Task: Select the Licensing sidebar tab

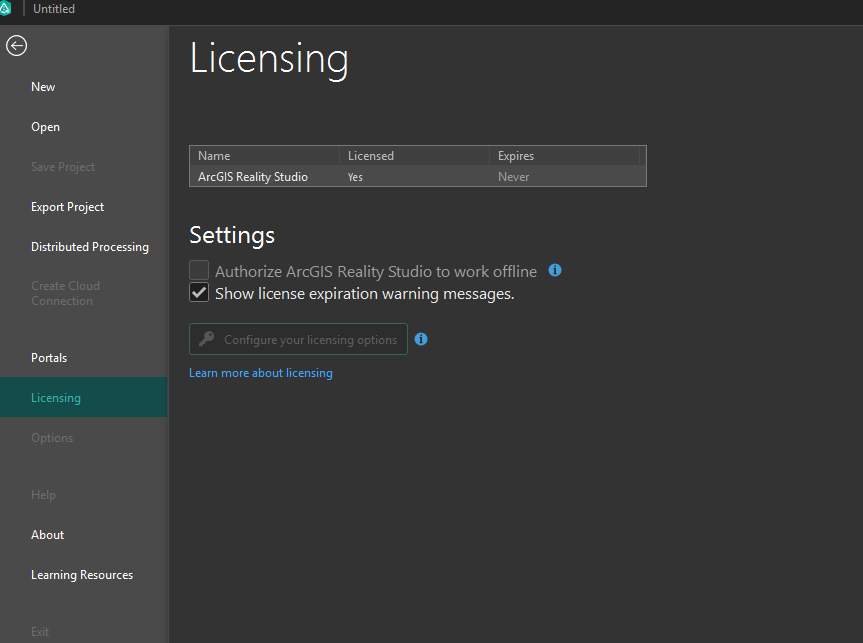Action: [56, 398]
